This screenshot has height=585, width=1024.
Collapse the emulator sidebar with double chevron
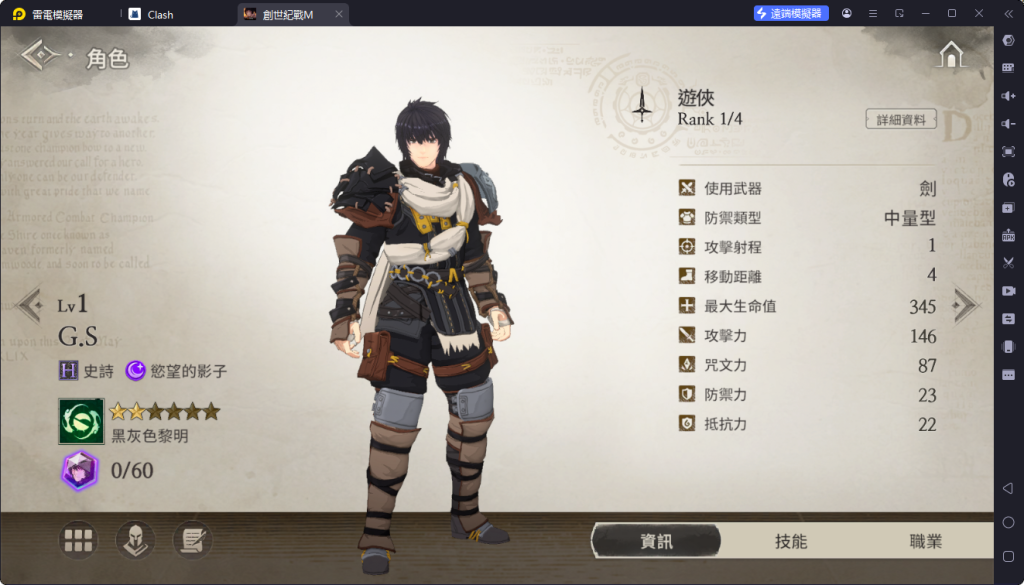click(1008, 13)
